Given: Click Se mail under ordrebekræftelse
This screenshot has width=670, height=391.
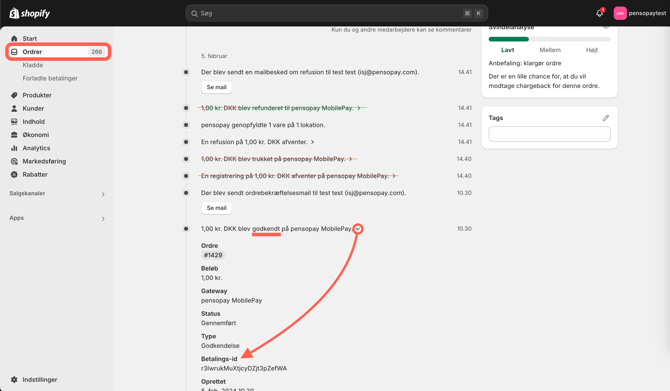Looking at the screenshot, I should [x=217, y=208].
